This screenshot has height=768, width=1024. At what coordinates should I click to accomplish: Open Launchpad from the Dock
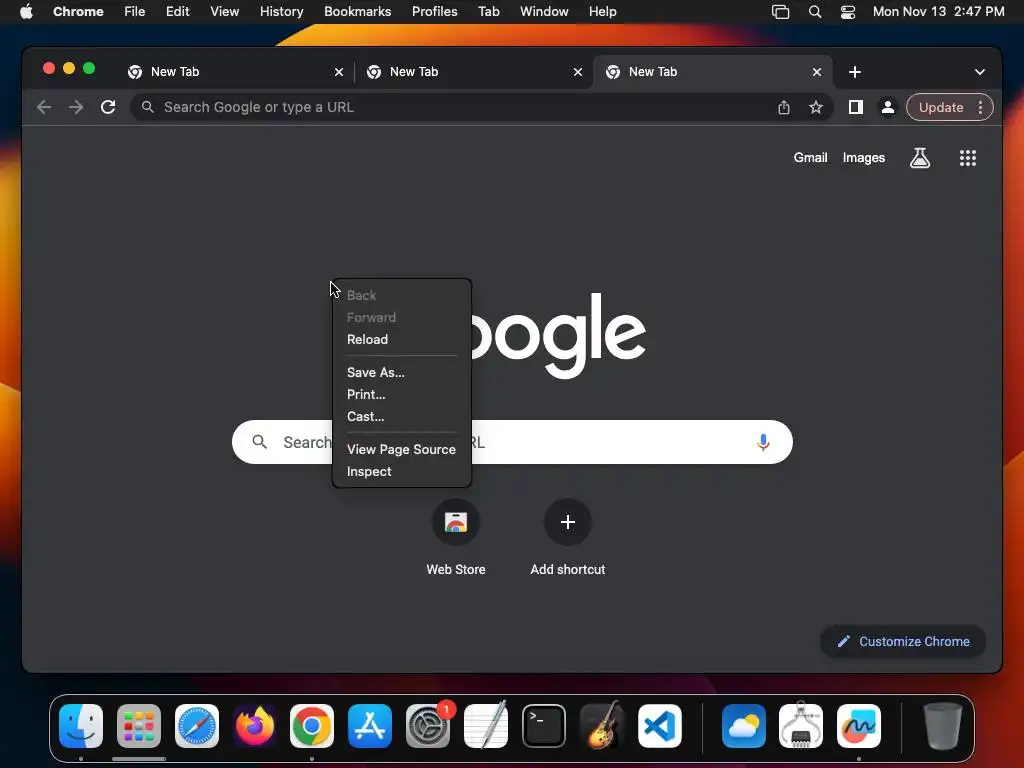tap(138, 726)
